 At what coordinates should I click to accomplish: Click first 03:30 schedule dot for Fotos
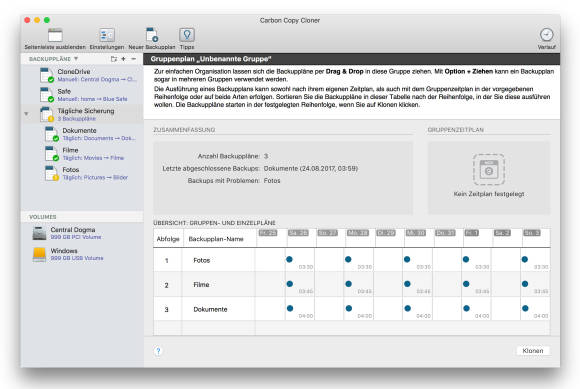tap(289, 259)
